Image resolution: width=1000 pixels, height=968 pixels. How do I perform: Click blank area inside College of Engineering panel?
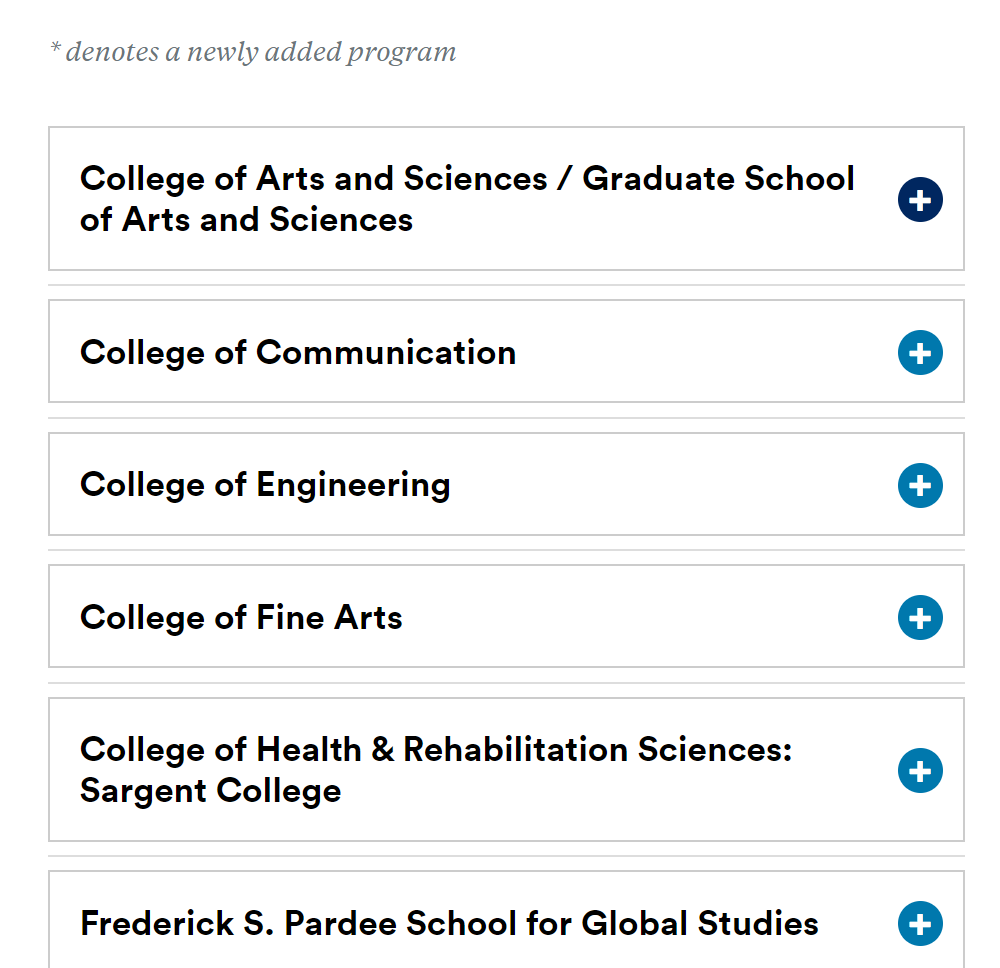[670, 485]
